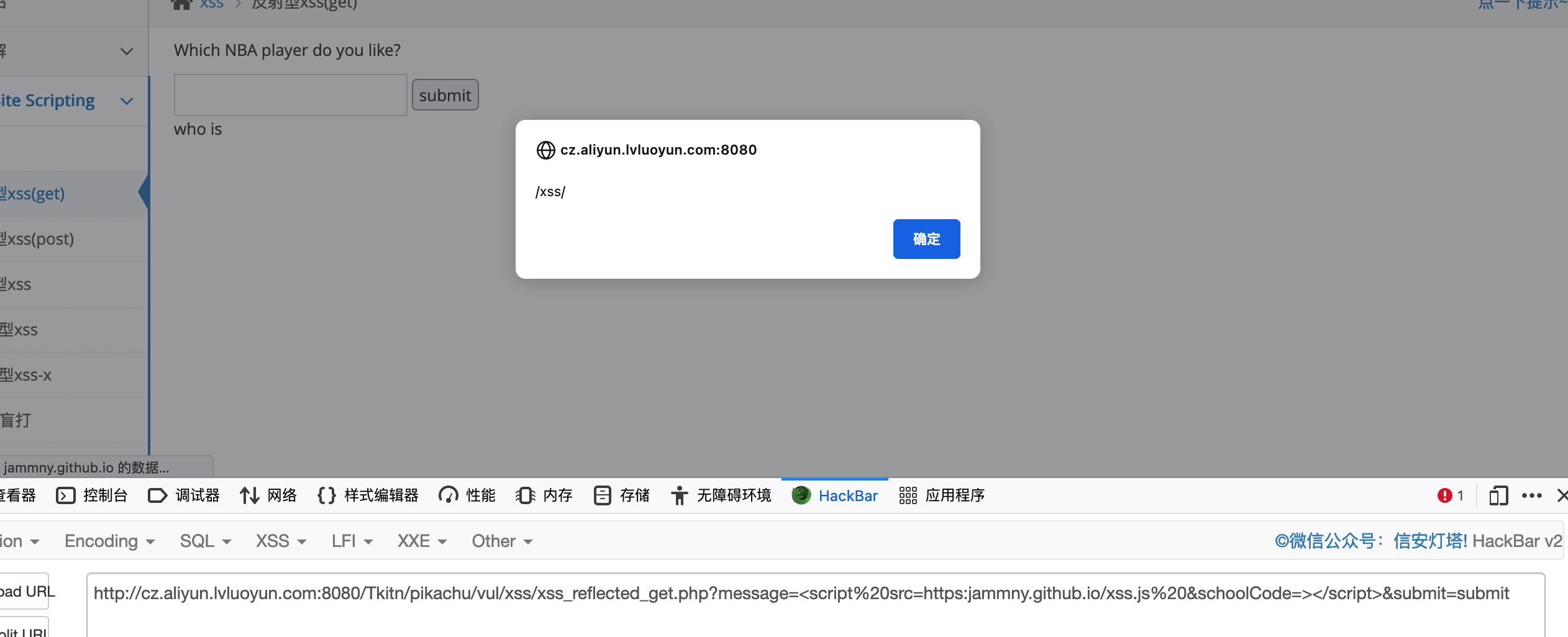
Task: Open the 无障碍环境 accessibility panel
Action: point(721,495)
